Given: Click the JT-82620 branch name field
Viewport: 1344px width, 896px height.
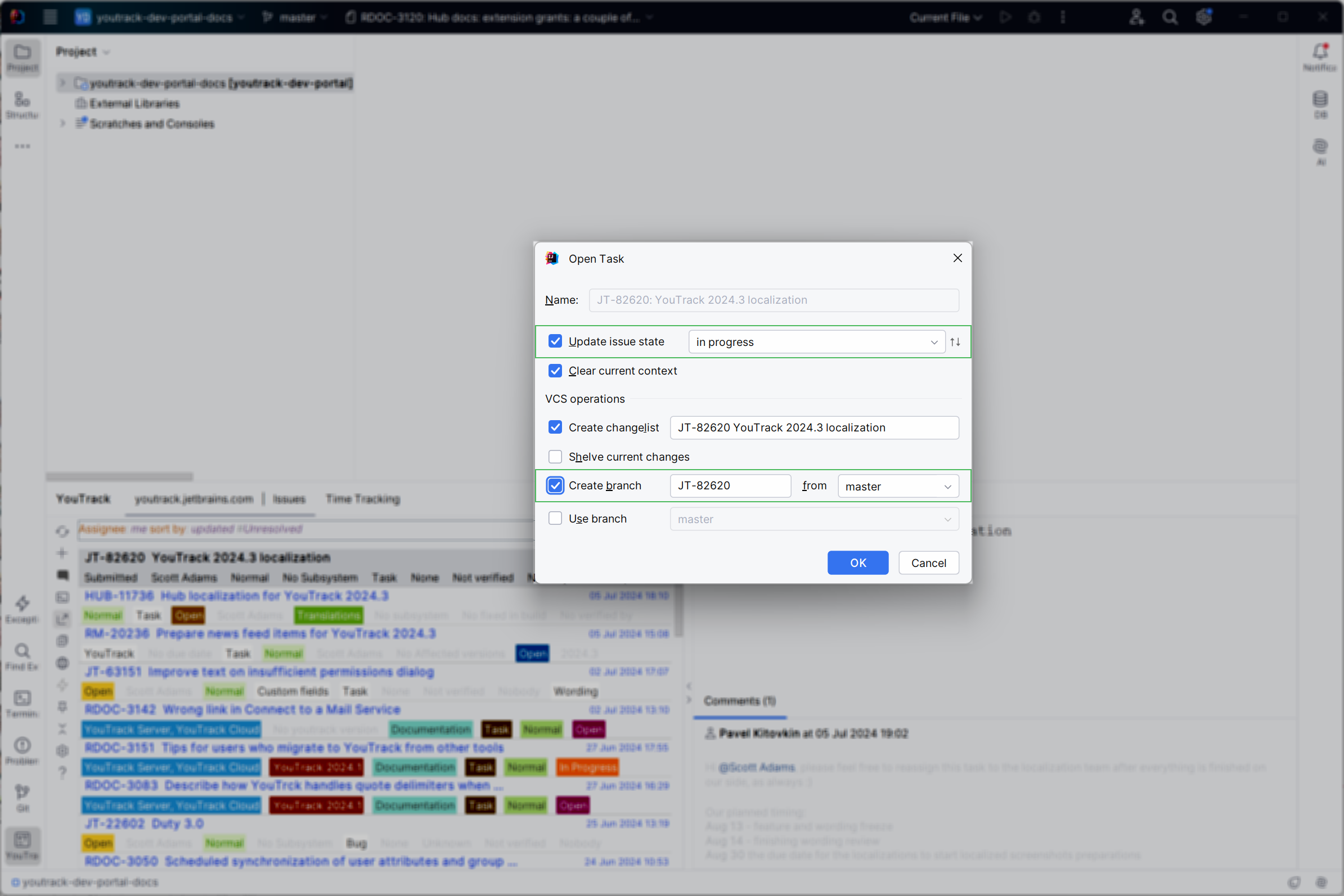Looking at the screenshot, I should 730,486.
